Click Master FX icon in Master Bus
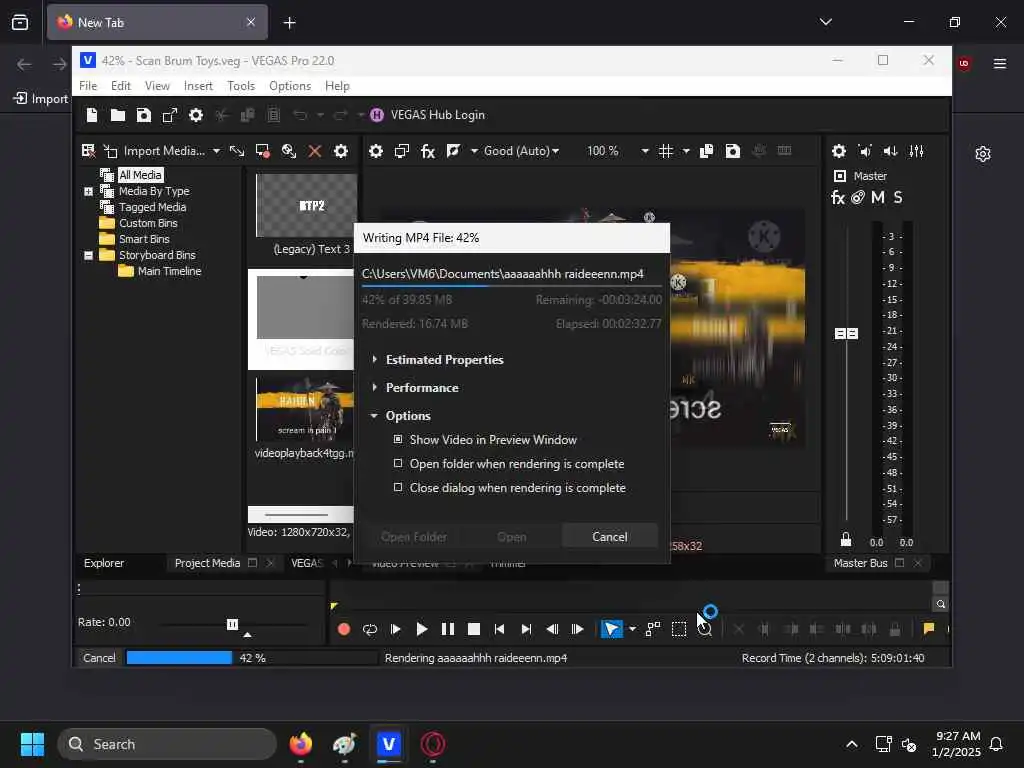Viewport: 1024px width, 768px height. [838, 198]
